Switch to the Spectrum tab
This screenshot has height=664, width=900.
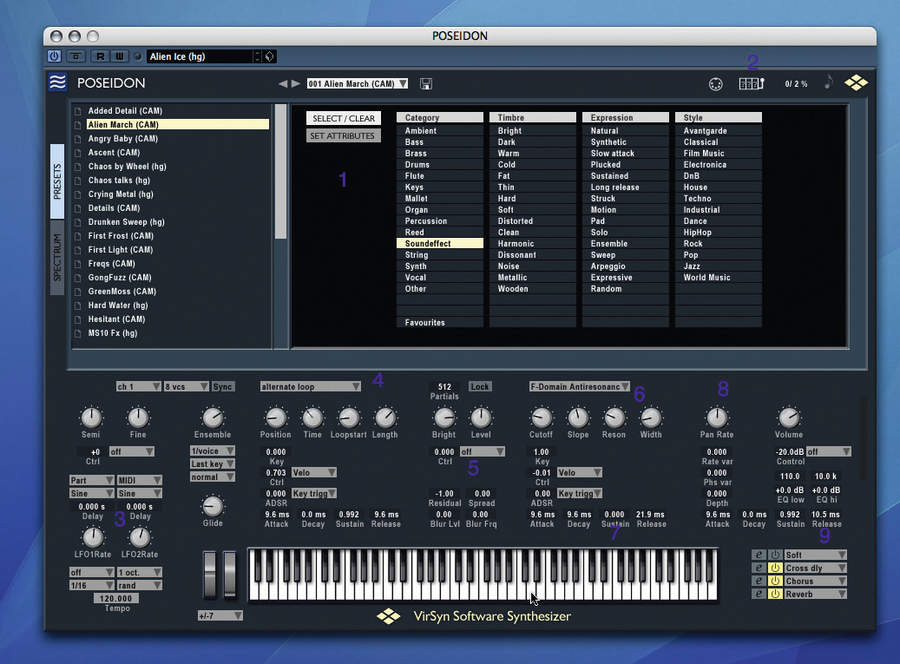pos(58,260)
